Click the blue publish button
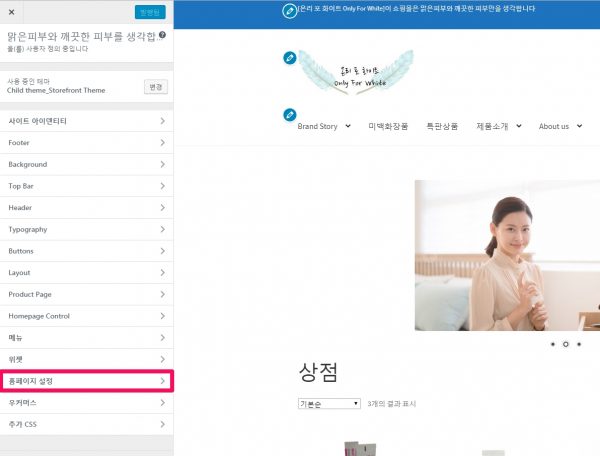Screen dimensions: 600x456 tap(150, 12)
